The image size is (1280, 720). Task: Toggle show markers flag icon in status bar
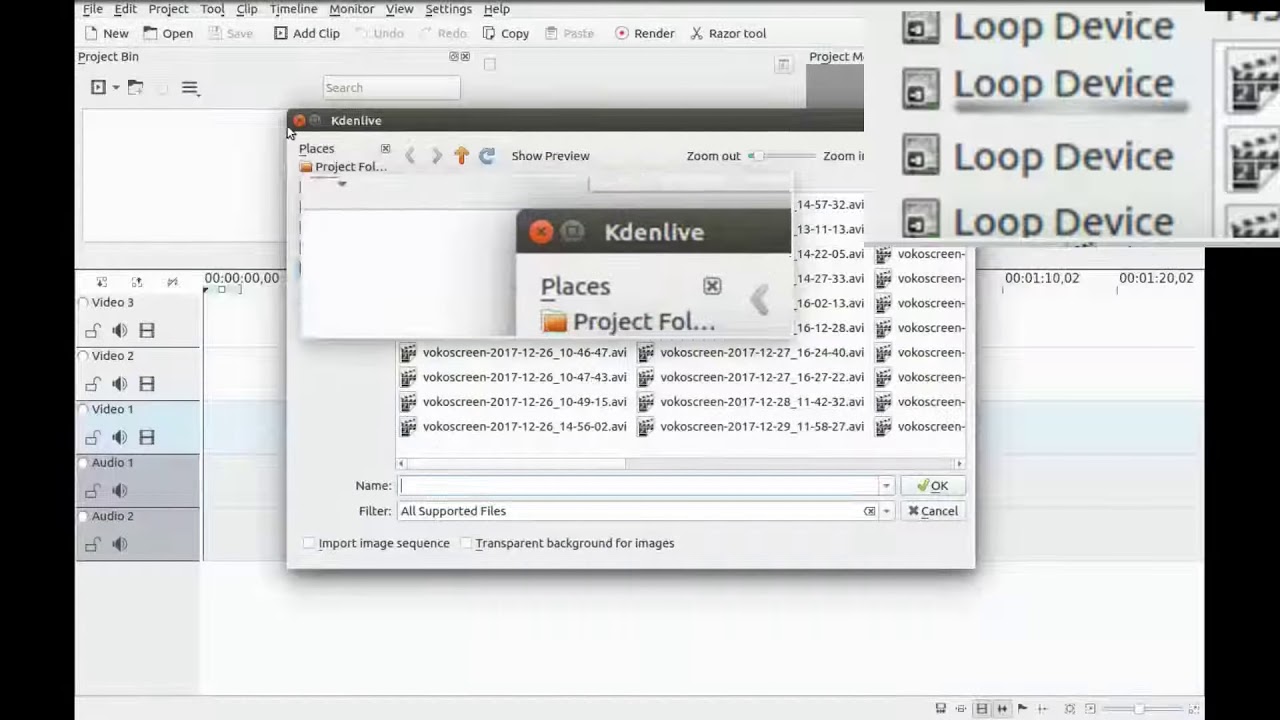pos(1022,709)
